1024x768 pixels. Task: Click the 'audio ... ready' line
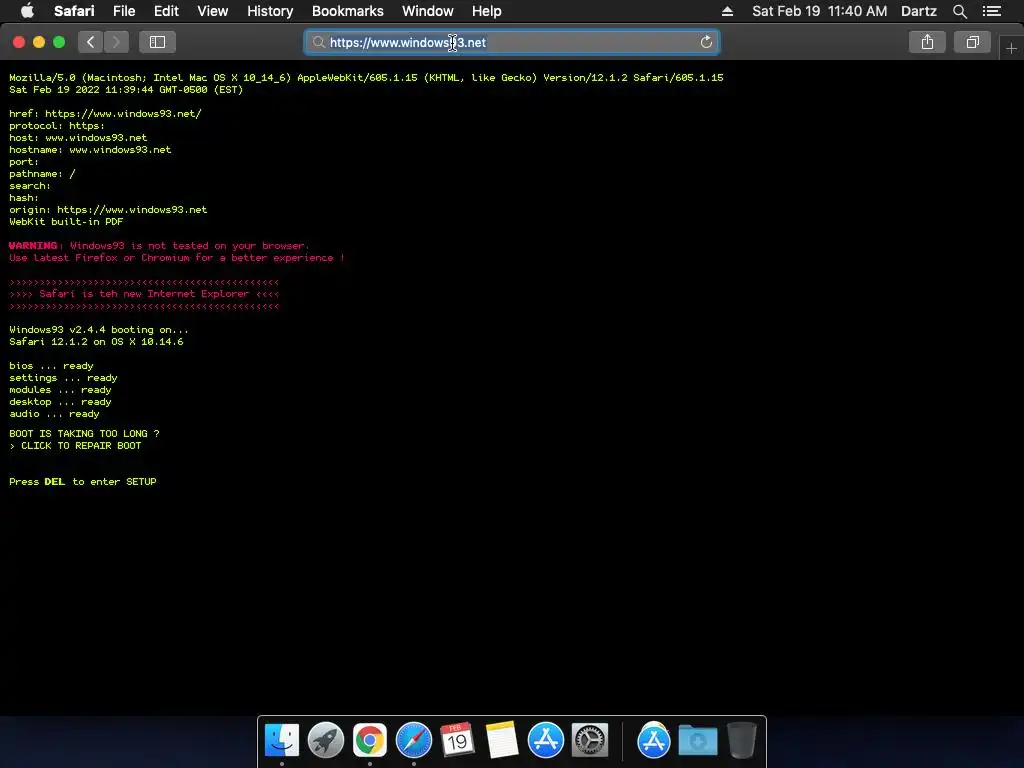pos(54,414)
